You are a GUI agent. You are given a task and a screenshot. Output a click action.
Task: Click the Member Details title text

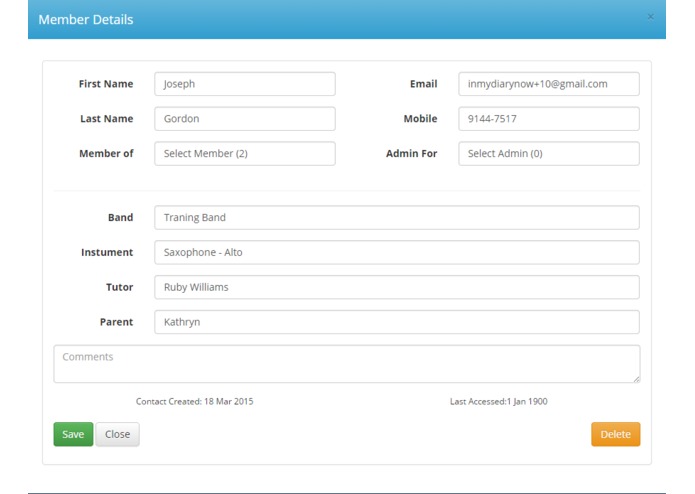86,19
